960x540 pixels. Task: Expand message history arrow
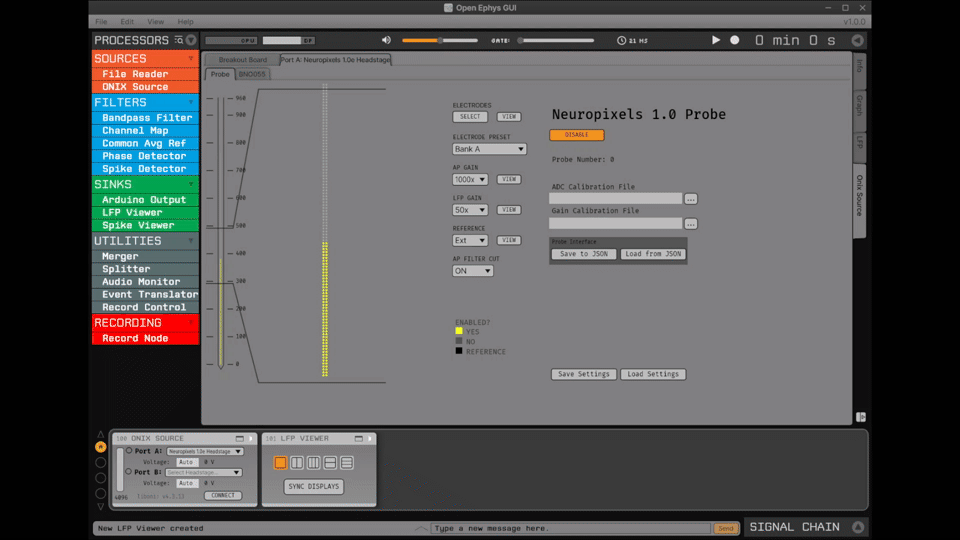421,528
